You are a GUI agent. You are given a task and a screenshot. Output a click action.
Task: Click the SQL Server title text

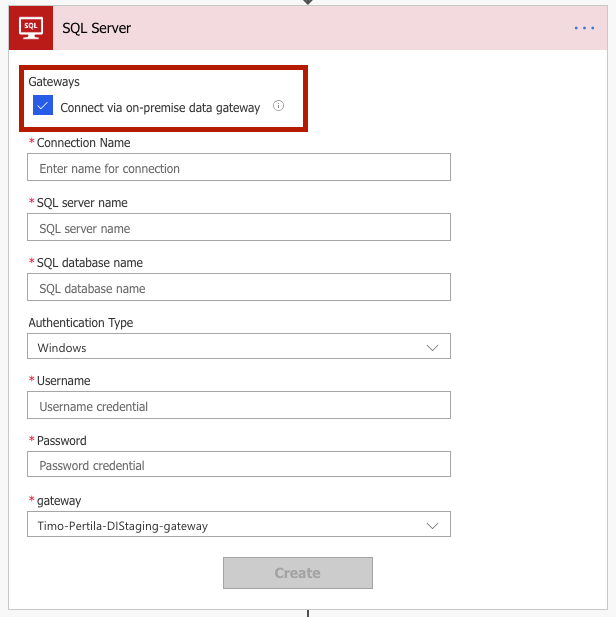point(96,28)
